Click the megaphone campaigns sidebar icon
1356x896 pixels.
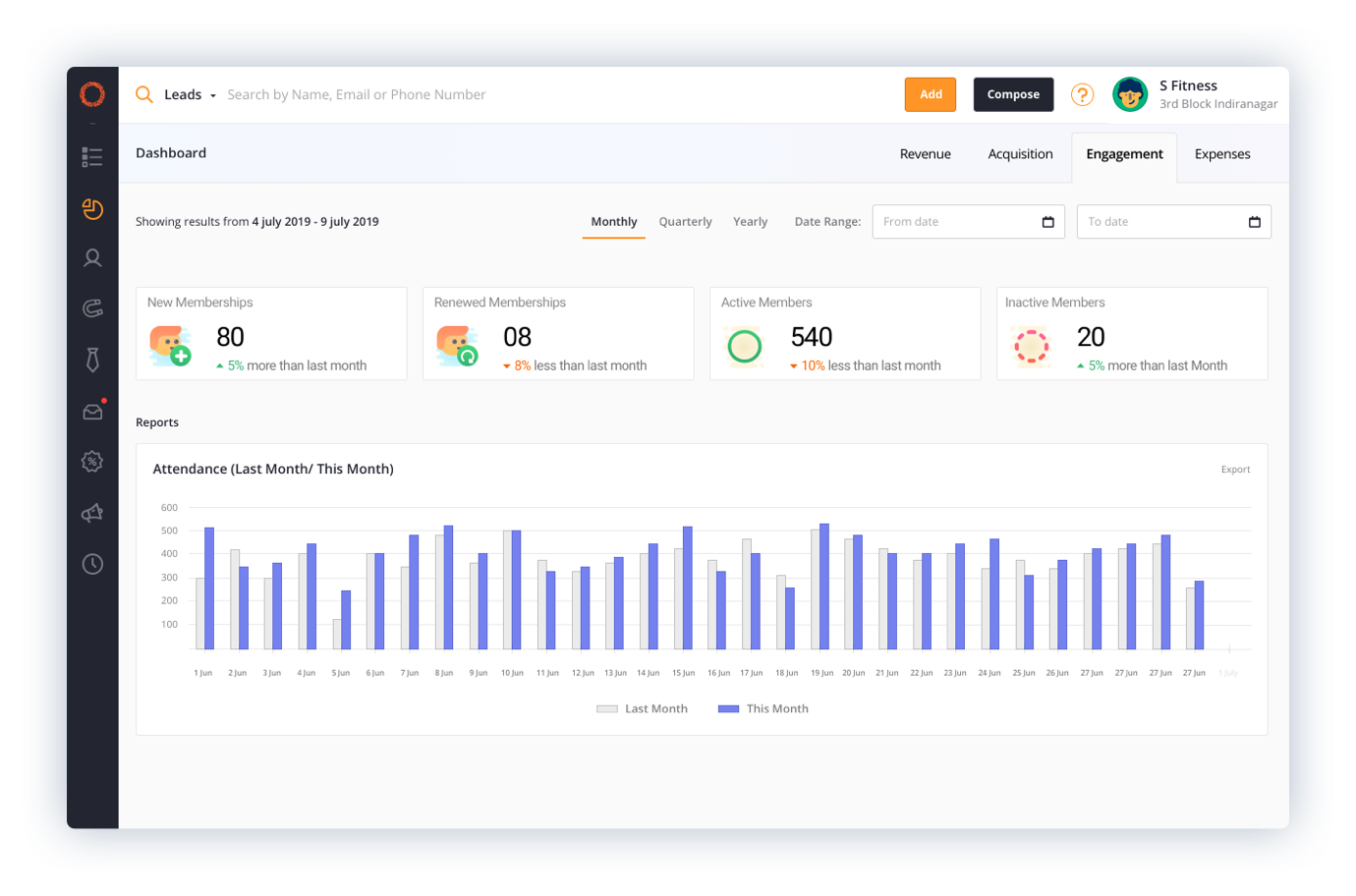[x=92, y=513]
